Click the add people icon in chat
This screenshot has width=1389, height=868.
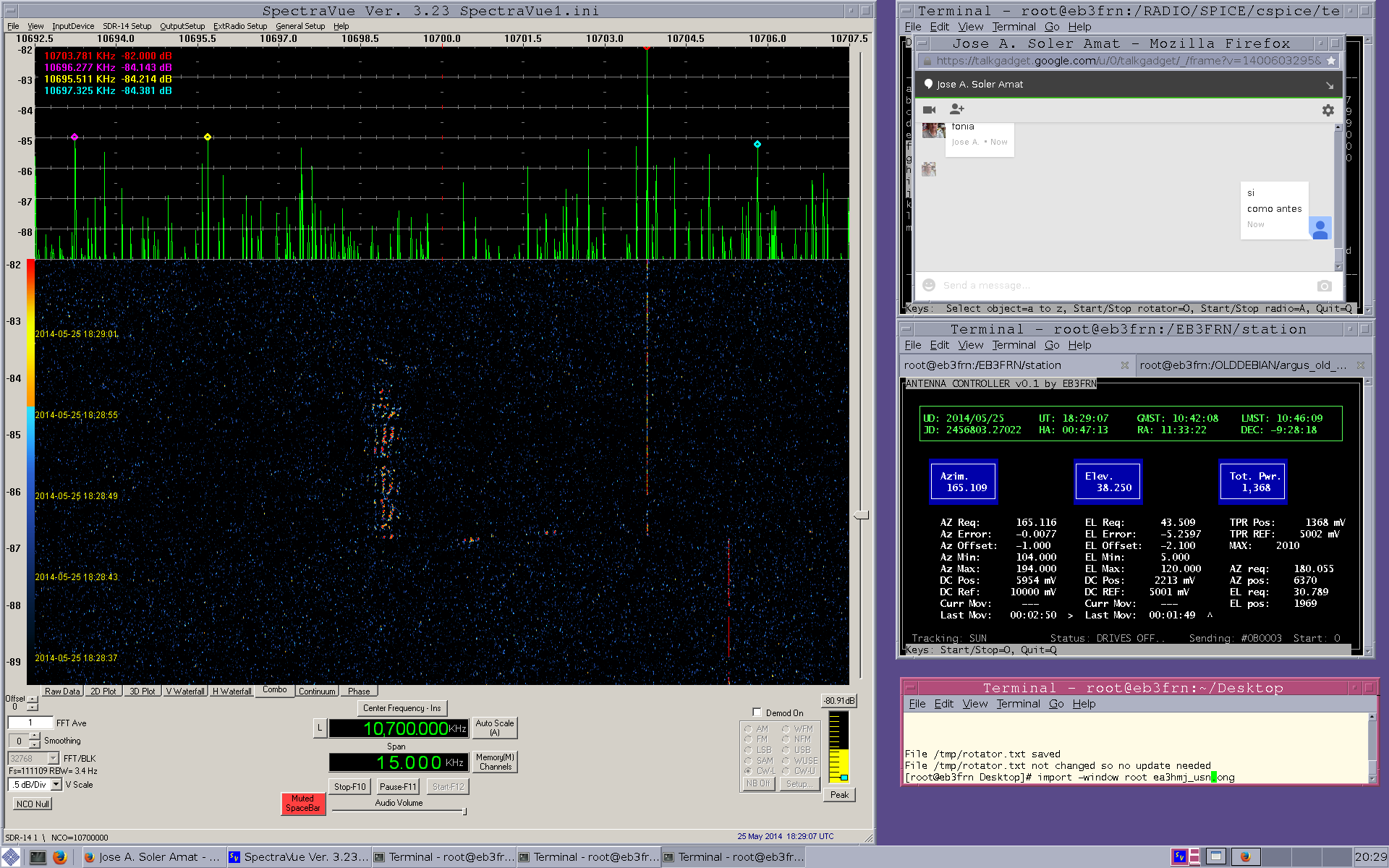tap(956, 109)
